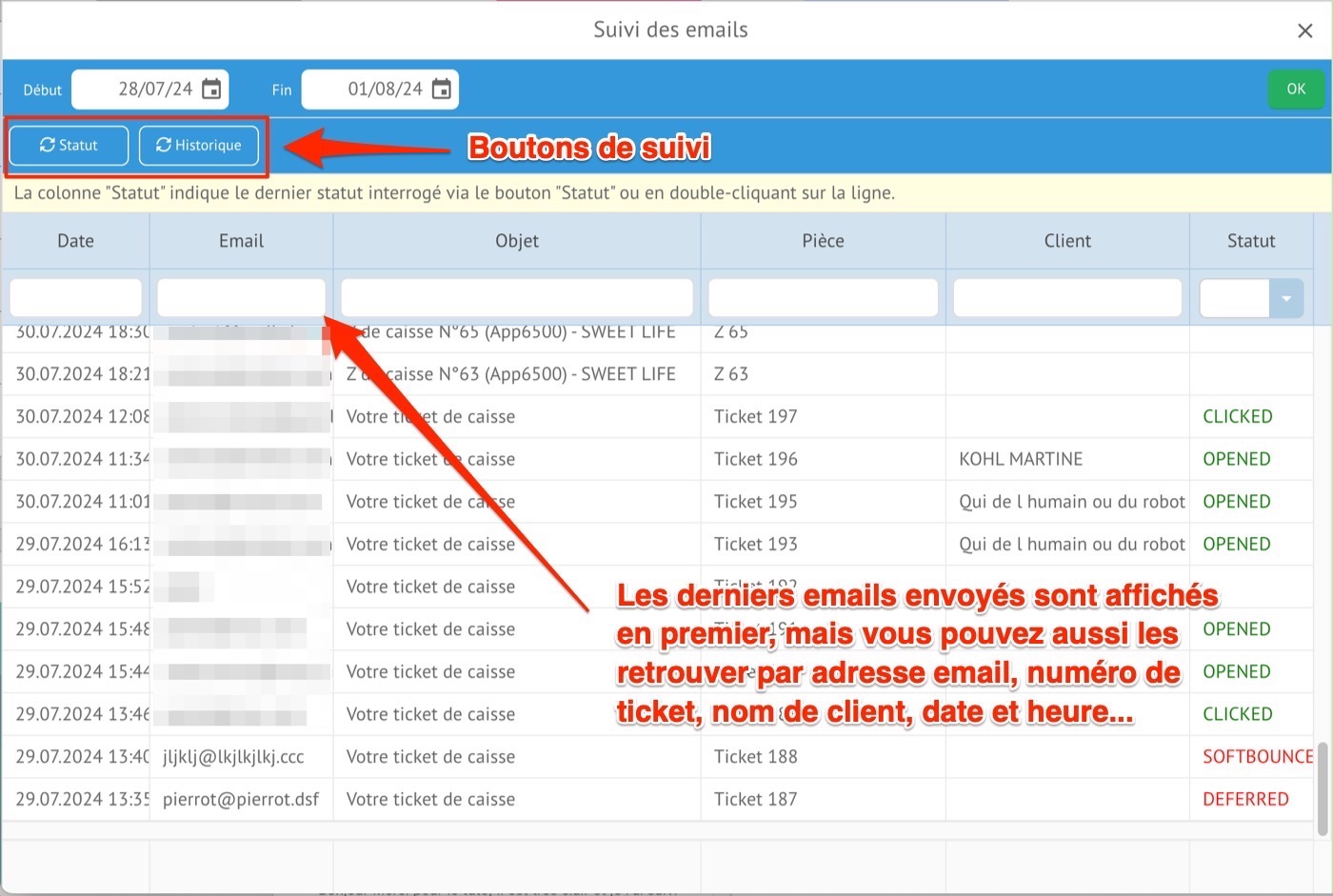
Task: Open the Fin date calendar picker icon
Action: click(442, 90)
